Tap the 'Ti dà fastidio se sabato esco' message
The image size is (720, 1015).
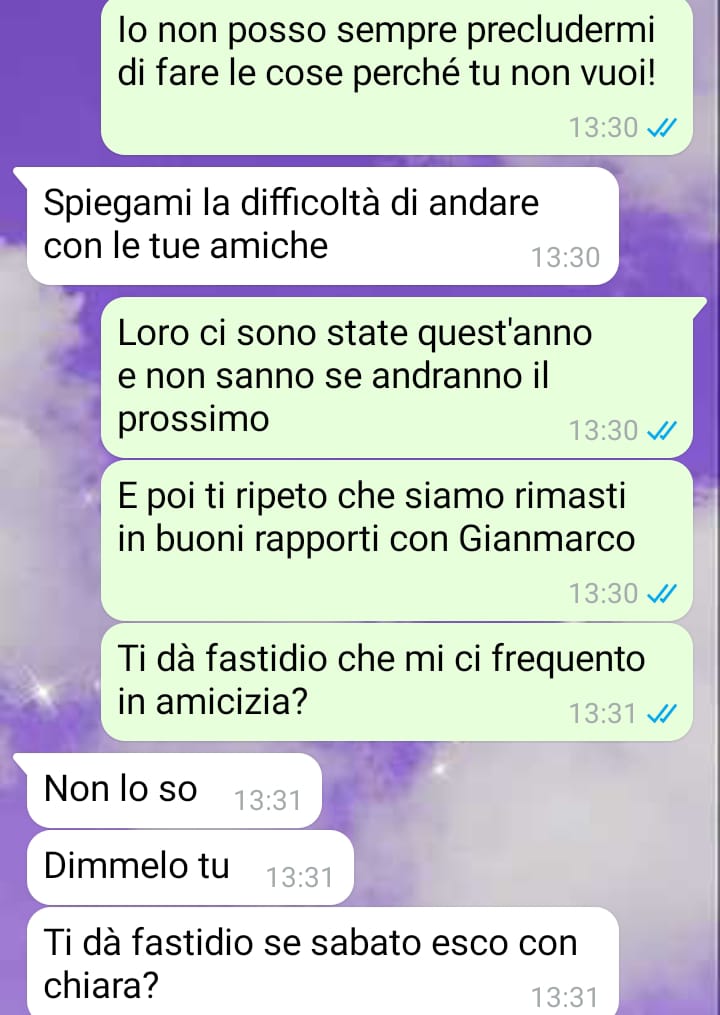click(x=322, y=961)
